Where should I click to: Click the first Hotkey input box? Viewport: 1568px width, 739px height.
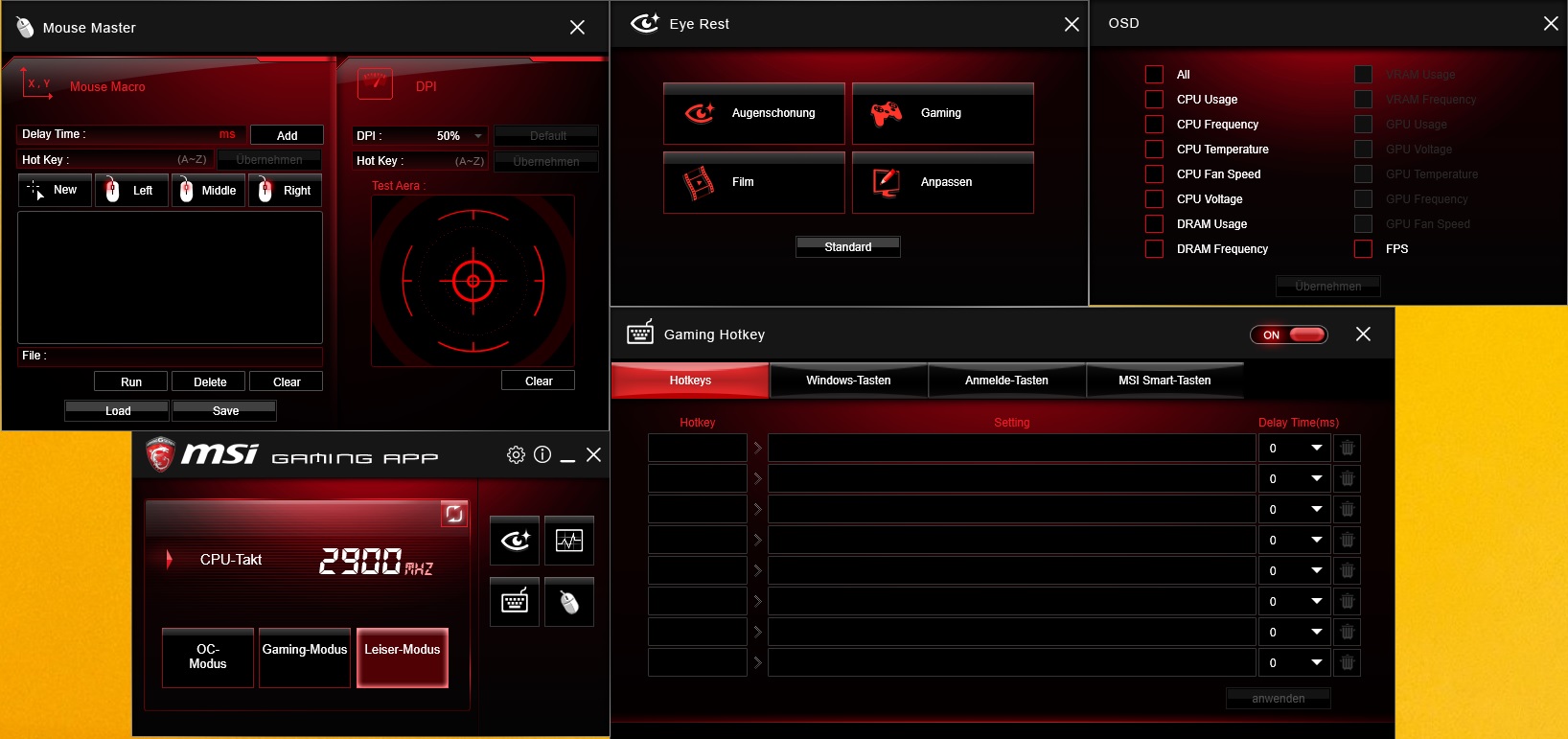698,448
